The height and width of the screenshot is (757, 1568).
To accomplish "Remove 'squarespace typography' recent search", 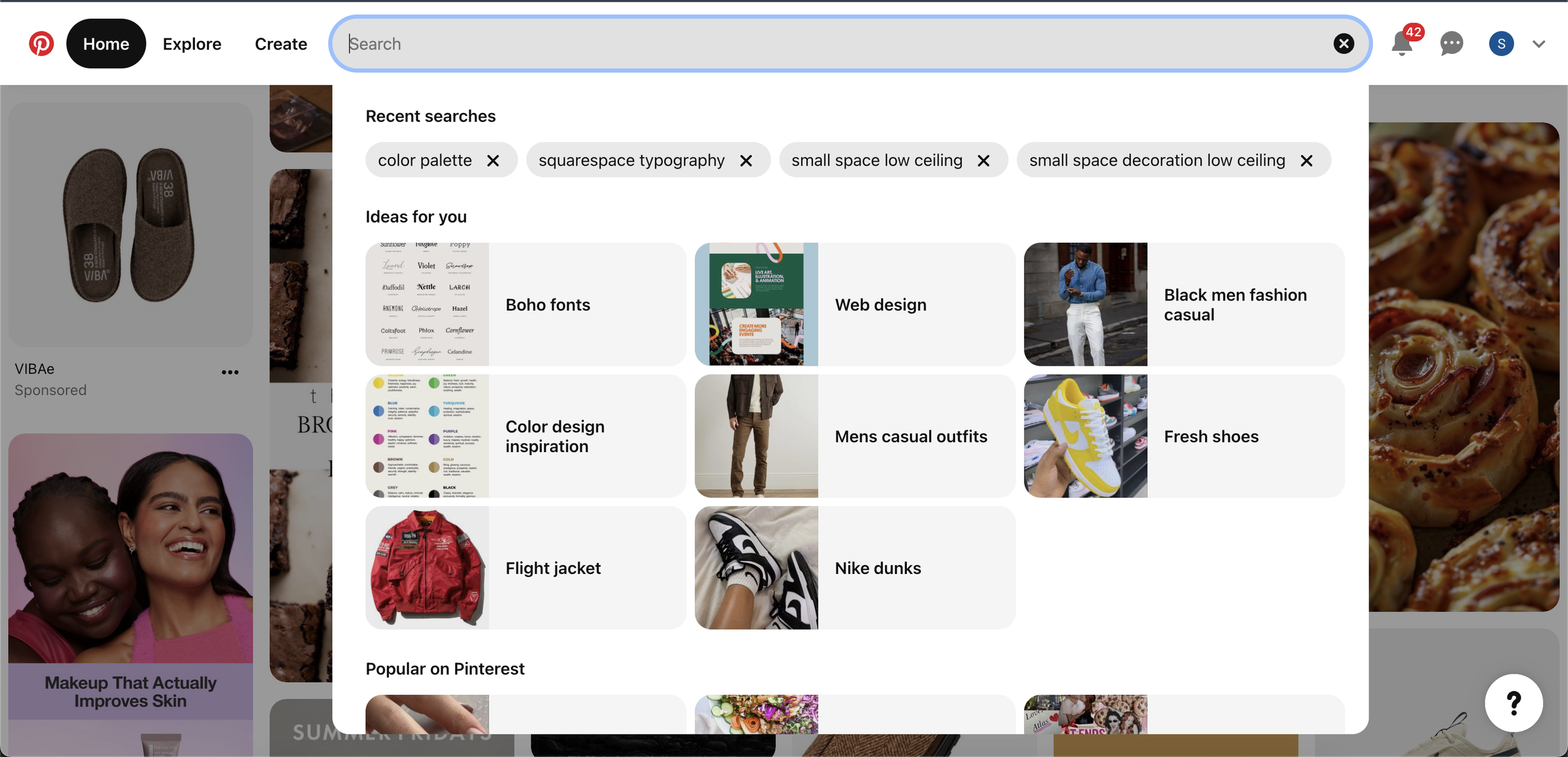I will (746, 161).
